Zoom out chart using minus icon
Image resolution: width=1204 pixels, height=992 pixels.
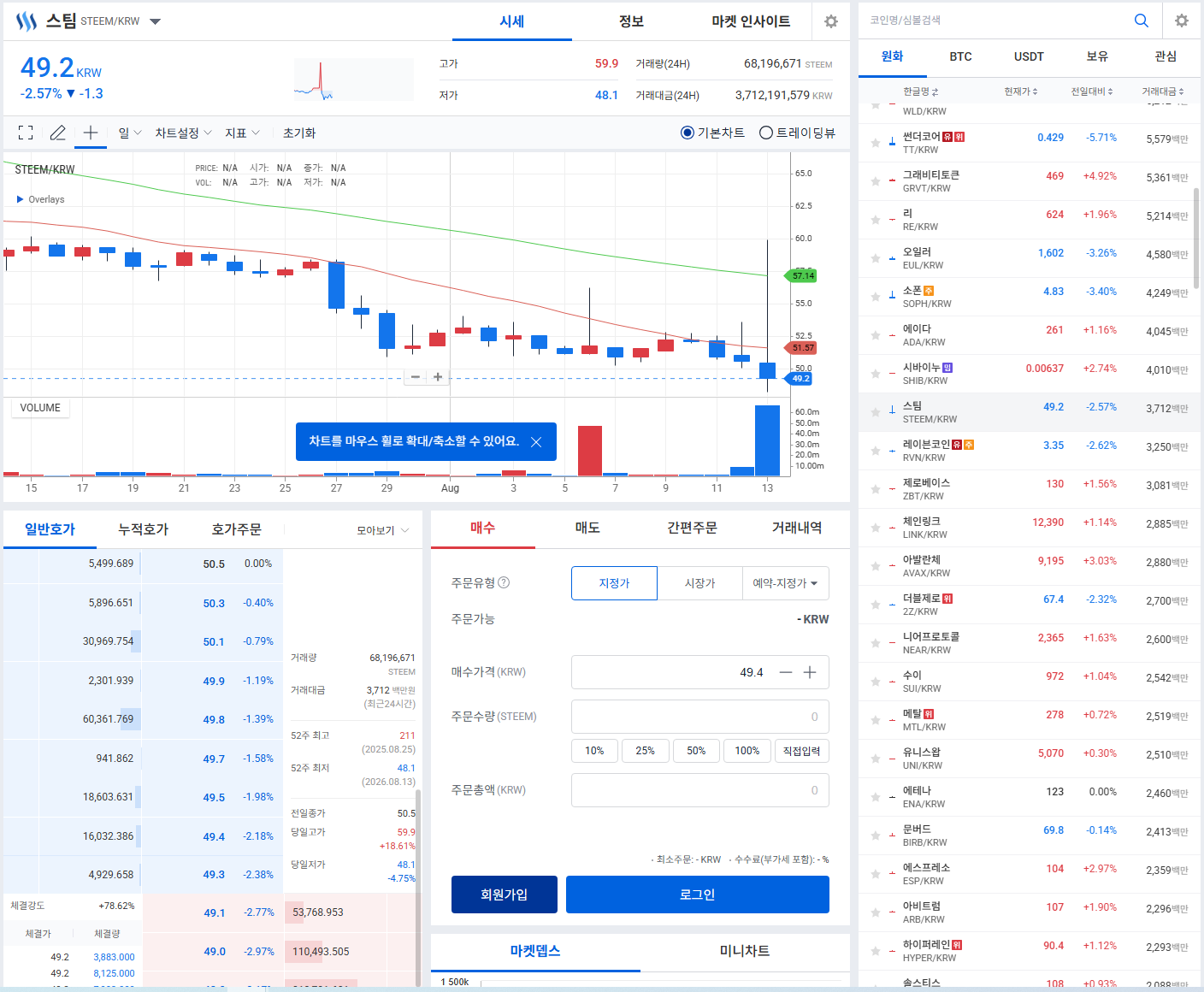416,377
